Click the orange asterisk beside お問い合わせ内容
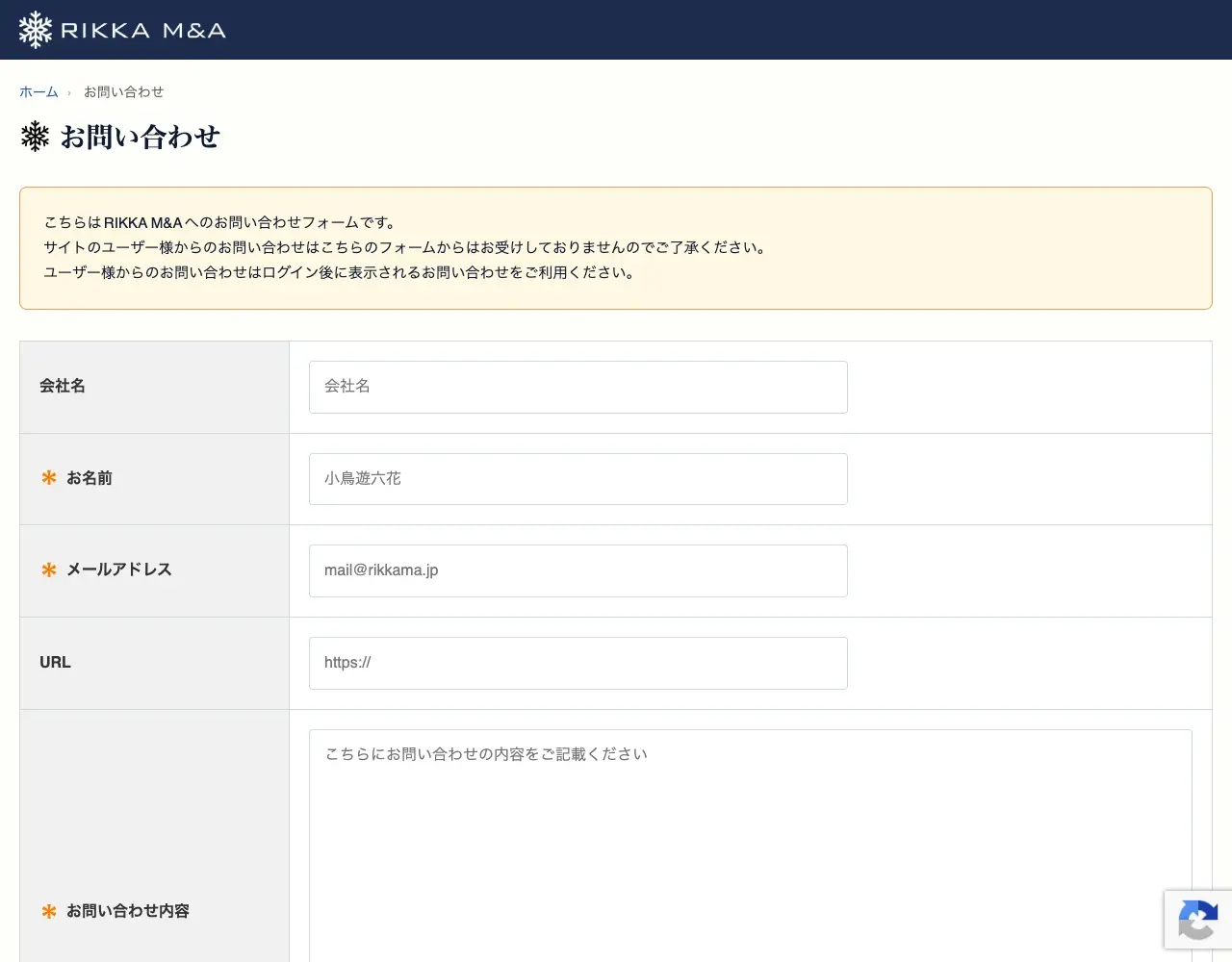1232x962 pixels. [49, 911]
